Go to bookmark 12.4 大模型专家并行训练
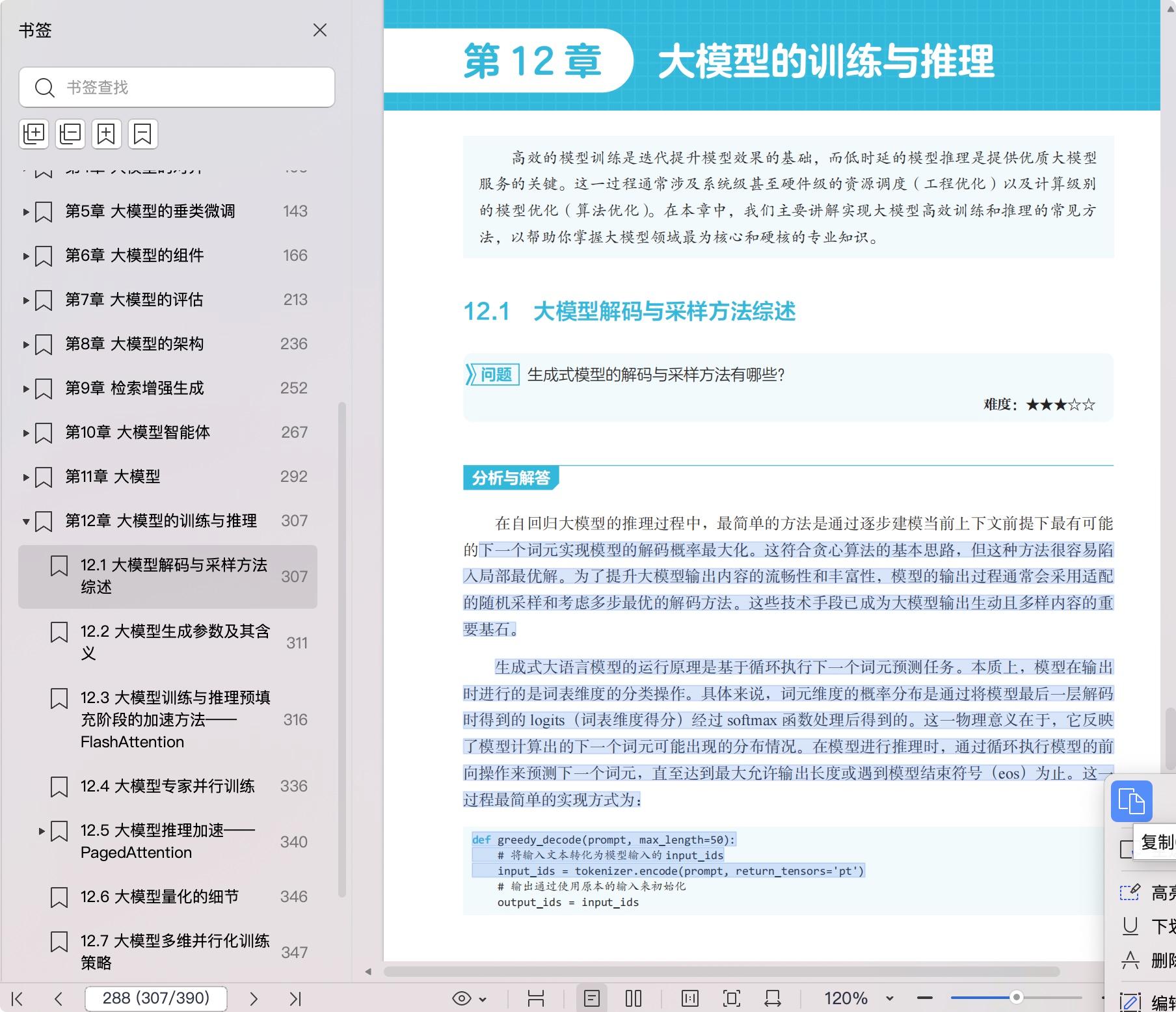1176x1012 pixels. [168, 786]
